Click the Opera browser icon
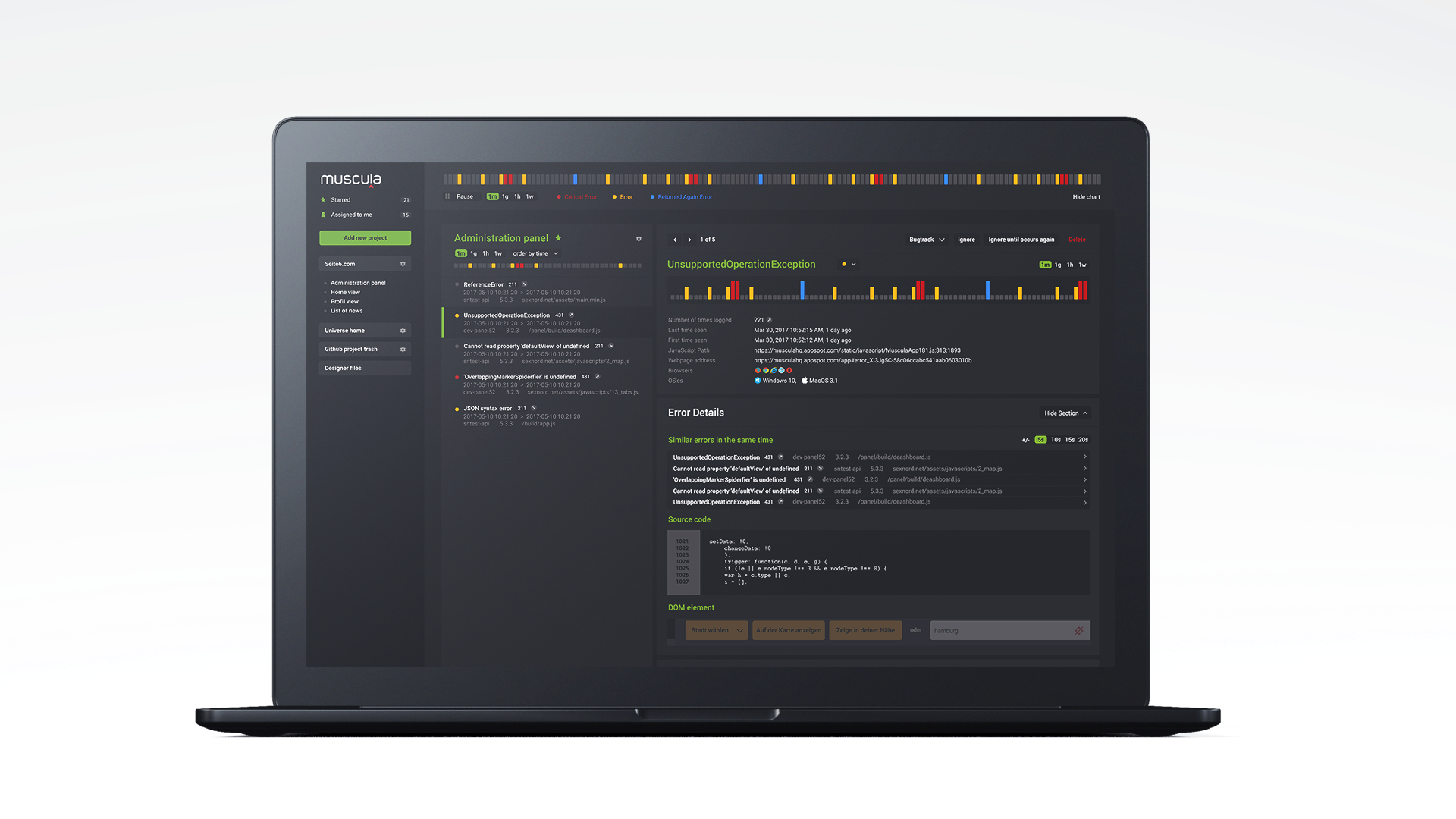This screenshot has height=819, width=1456. [789, 371]
